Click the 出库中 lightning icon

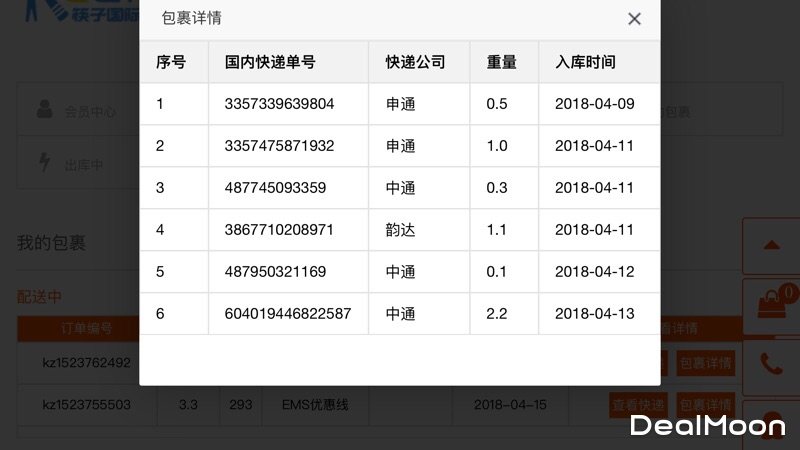point(44,163)
